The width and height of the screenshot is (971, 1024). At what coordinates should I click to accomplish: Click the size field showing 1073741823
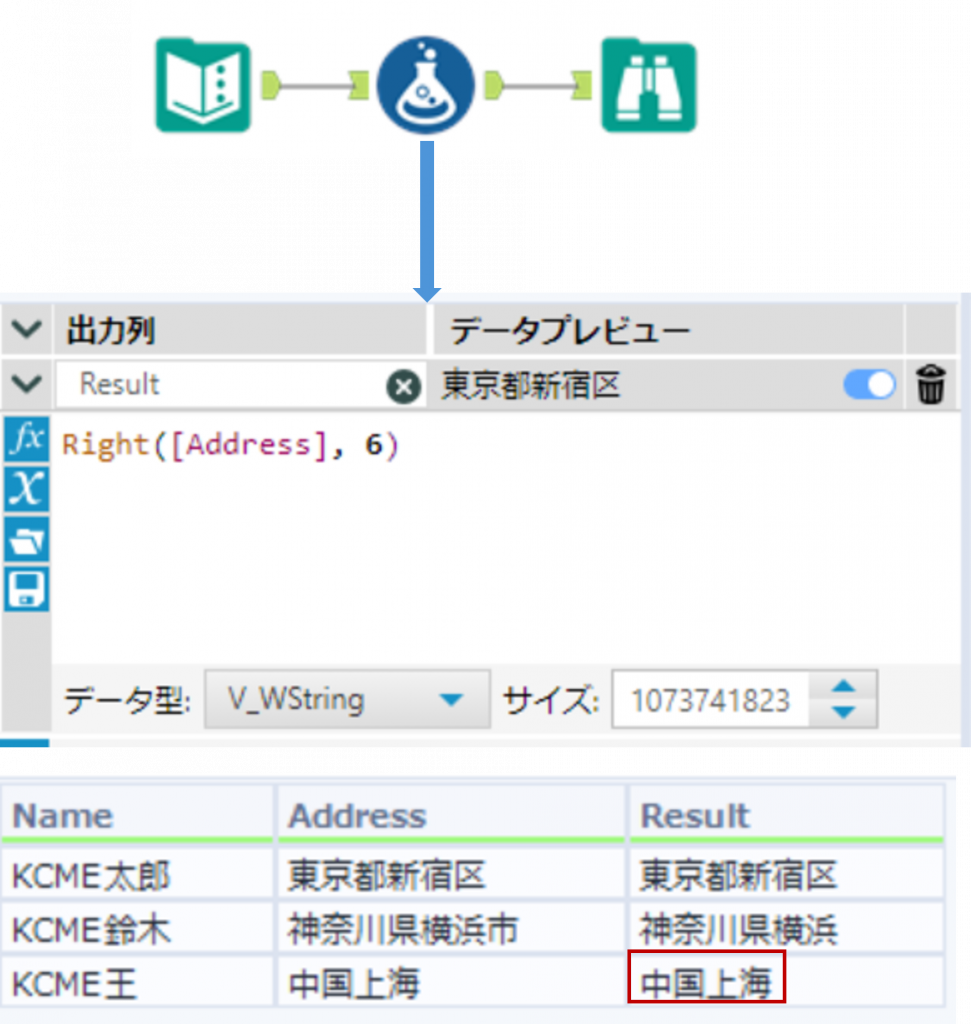(710, 700)
